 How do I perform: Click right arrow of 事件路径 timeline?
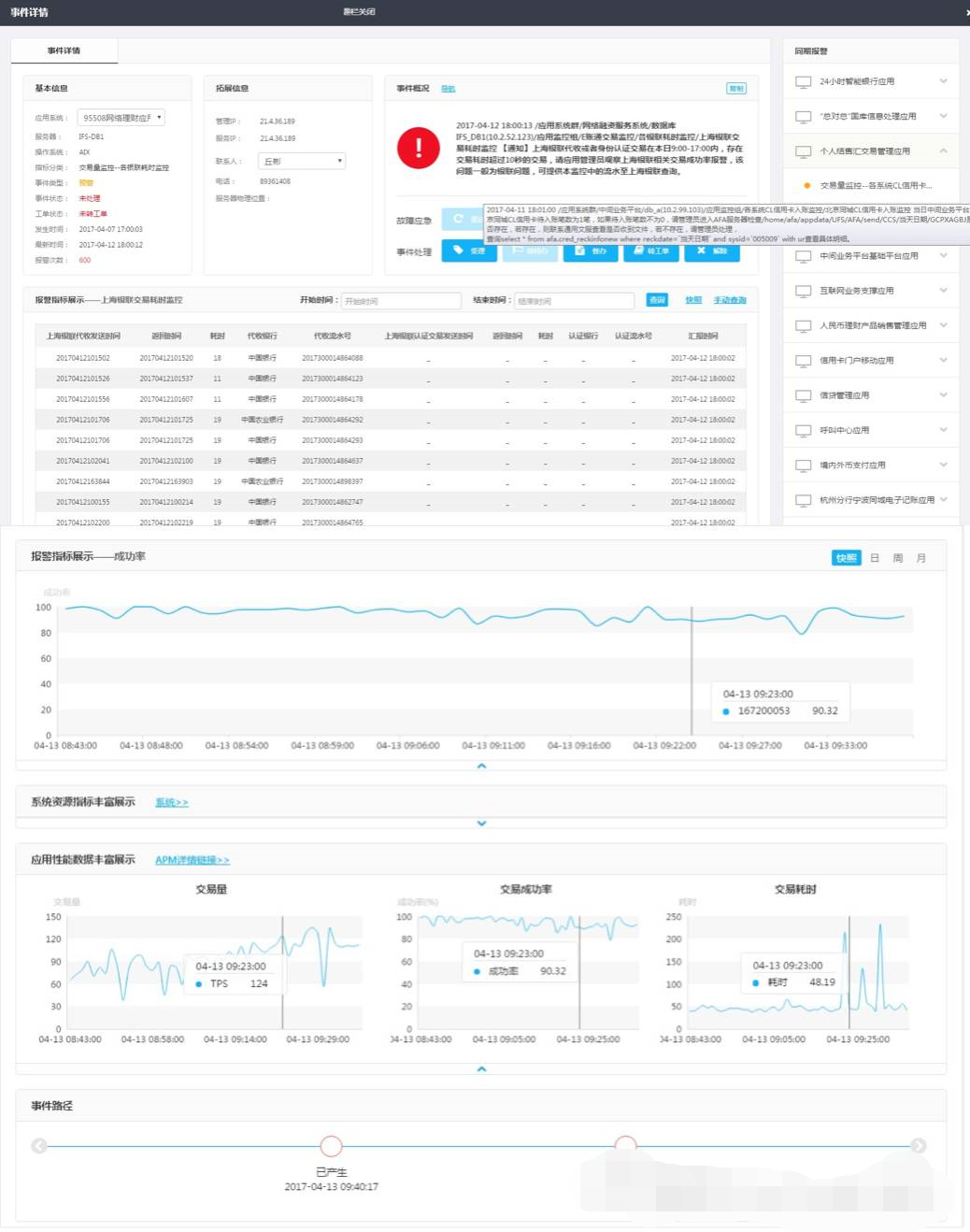coord(919,1146)
